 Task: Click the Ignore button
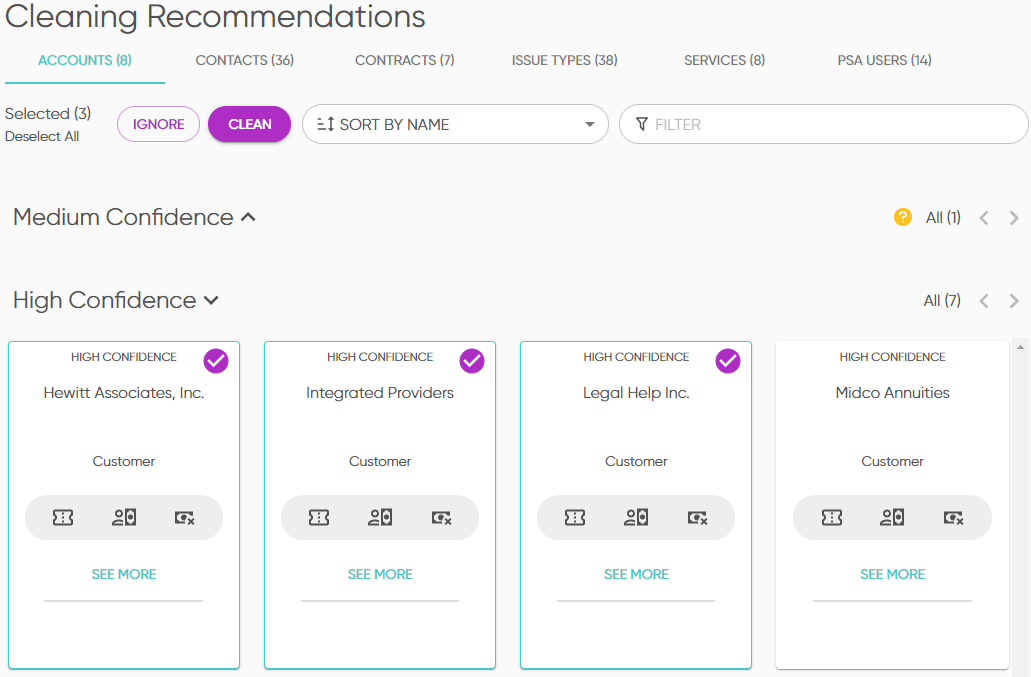[158, 124]
